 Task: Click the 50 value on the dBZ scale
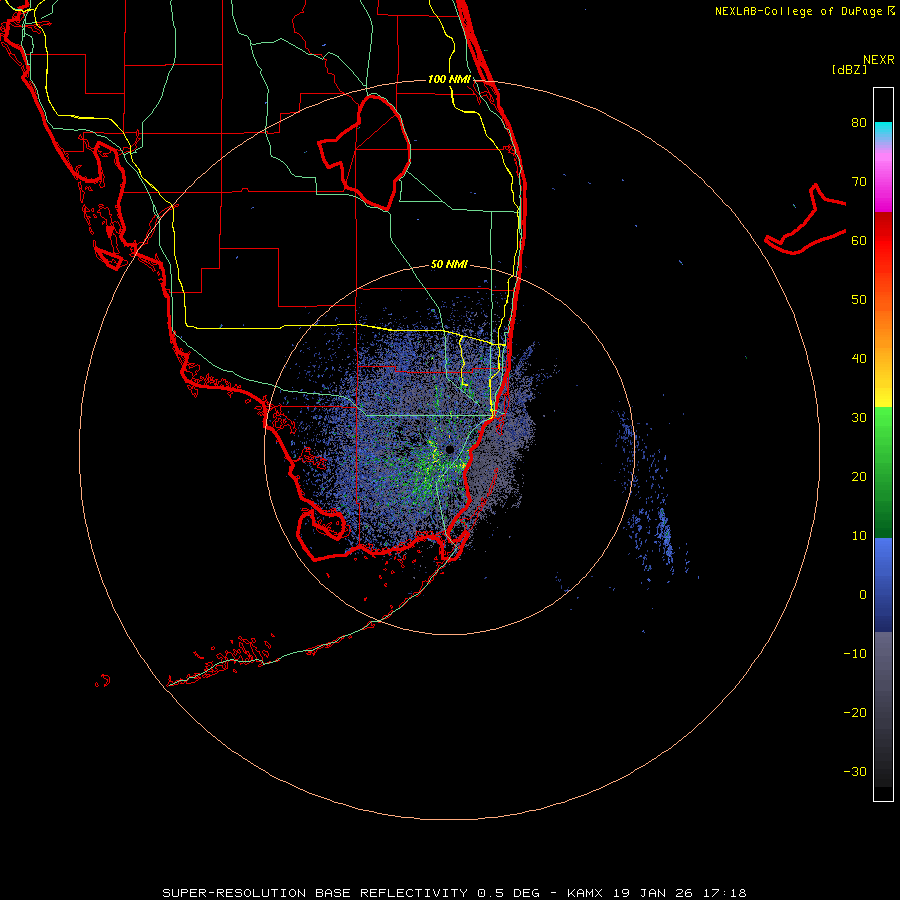859,300
